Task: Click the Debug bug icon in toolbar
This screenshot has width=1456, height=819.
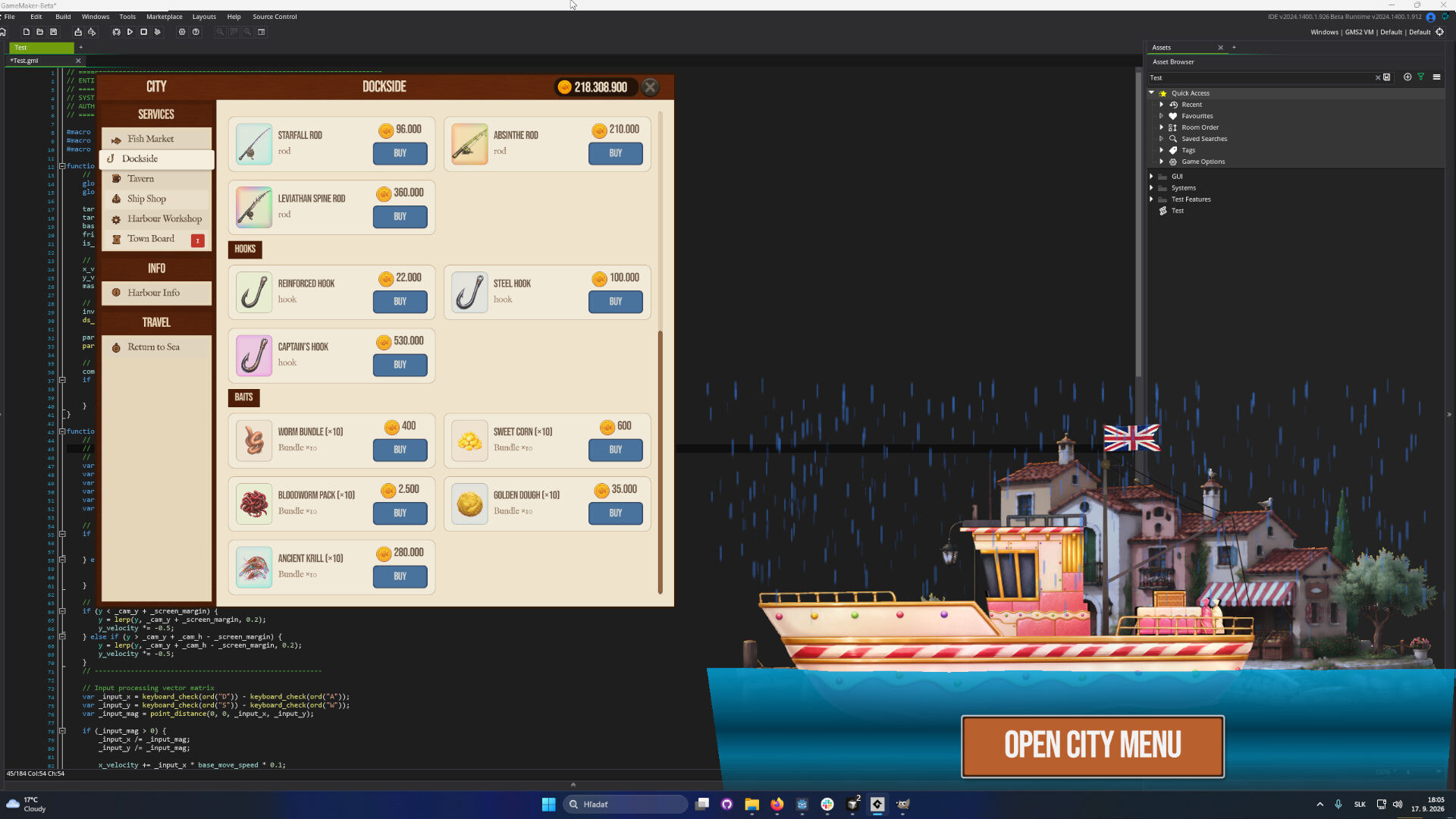Action: 116,32
